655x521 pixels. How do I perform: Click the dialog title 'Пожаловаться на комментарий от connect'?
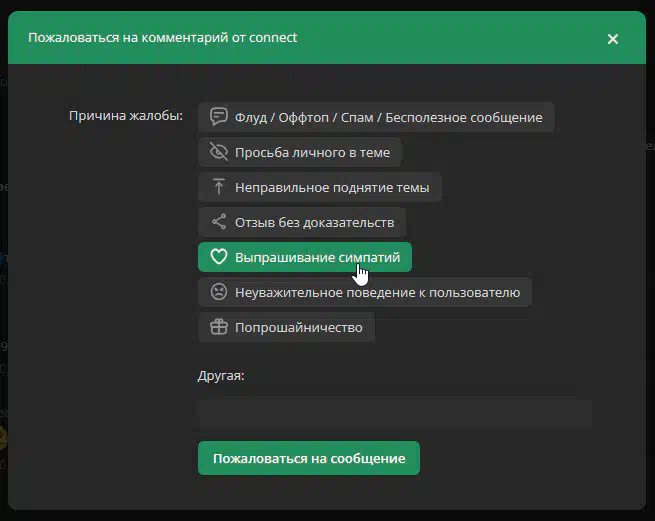pyautogui.click(x=162, y=38)
